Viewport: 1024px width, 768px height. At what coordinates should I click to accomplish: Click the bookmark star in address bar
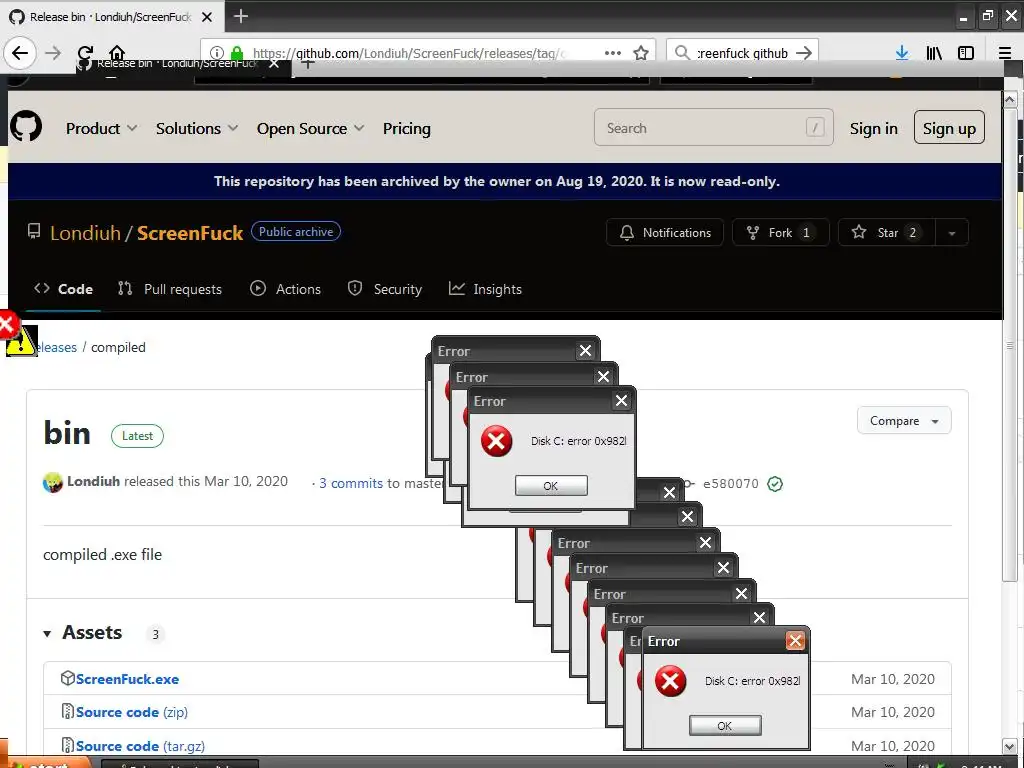click(x=641, y=53)
